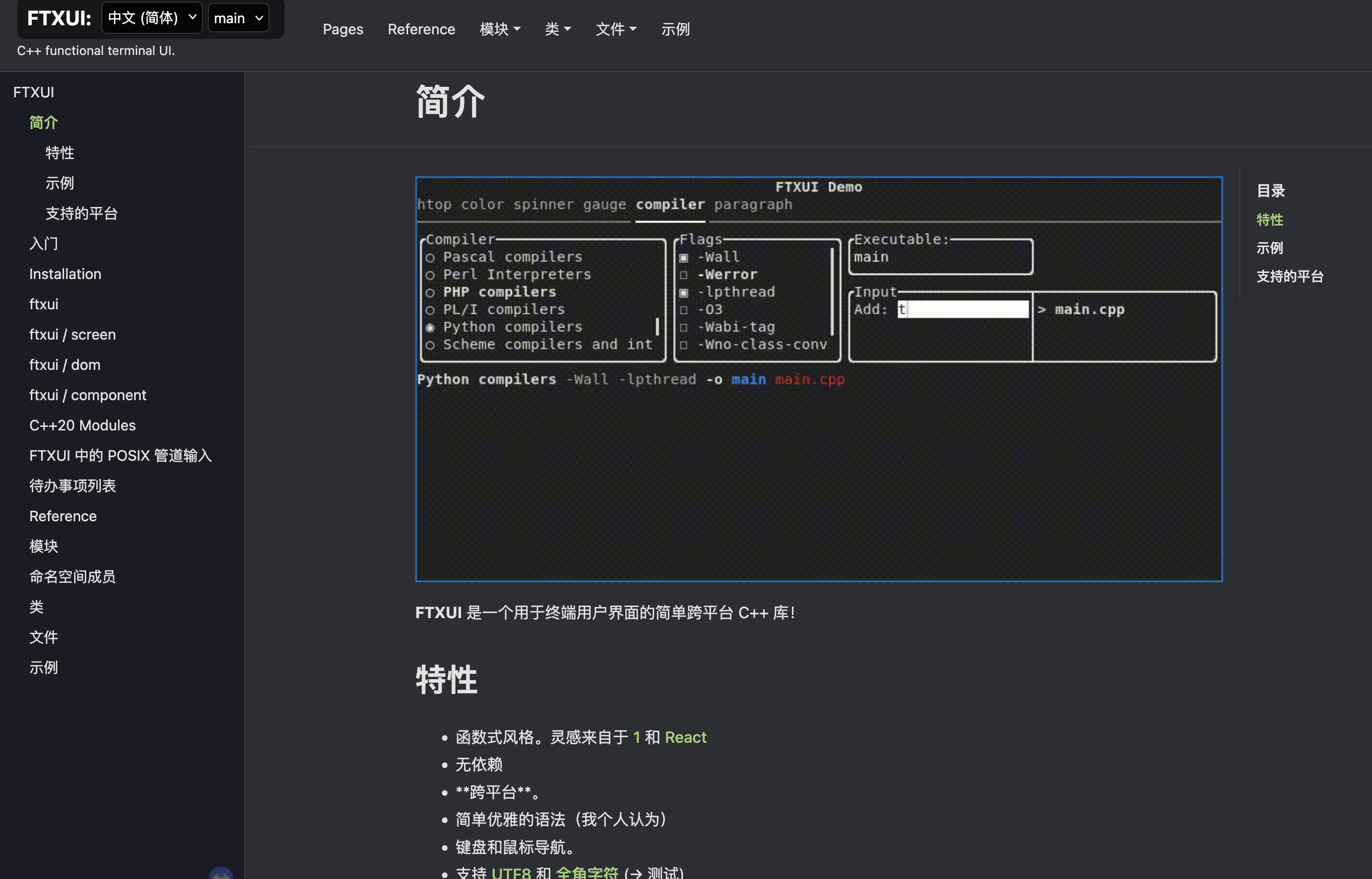The width and height of the screenshot is (1372, 879).
Task: Click the 目录 heading in right panel
Action: (x=1271, y=191)
